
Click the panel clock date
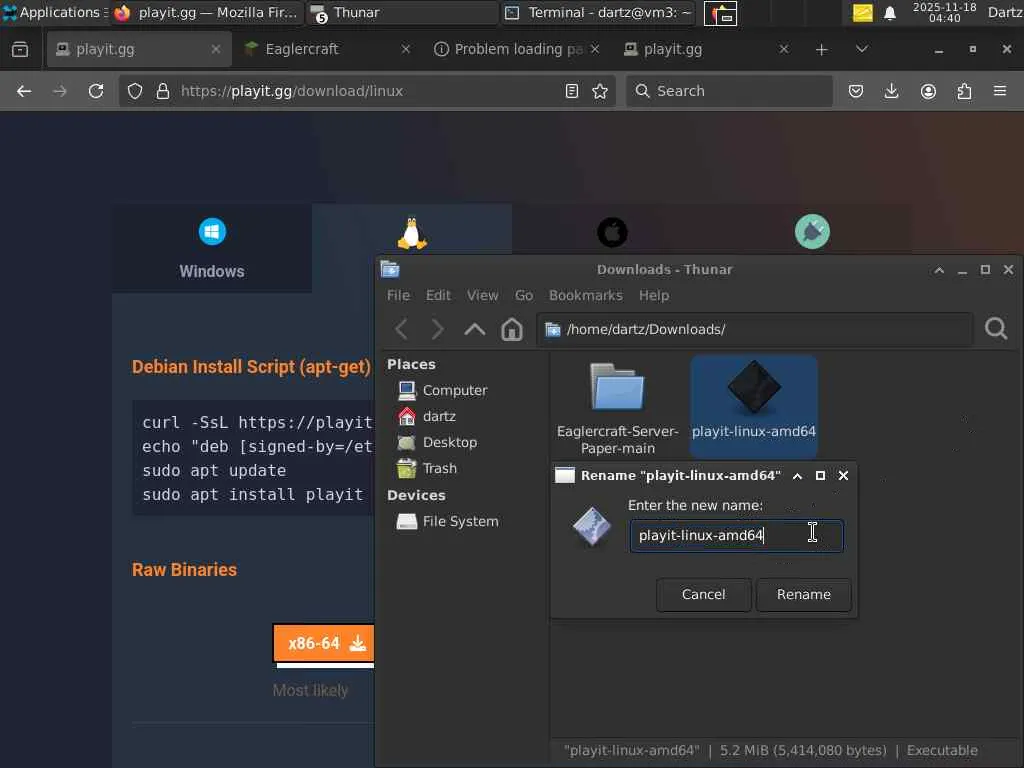(944, 12)
